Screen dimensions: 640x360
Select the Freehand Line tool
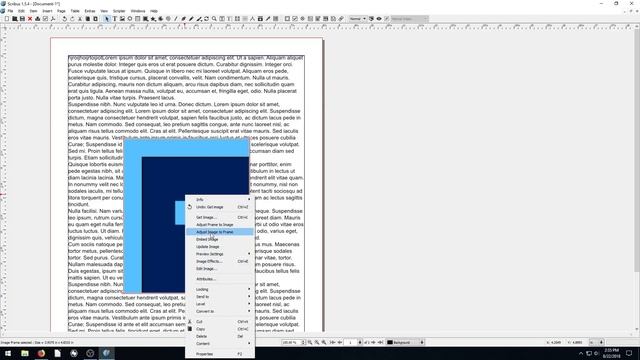coord(191,19)
